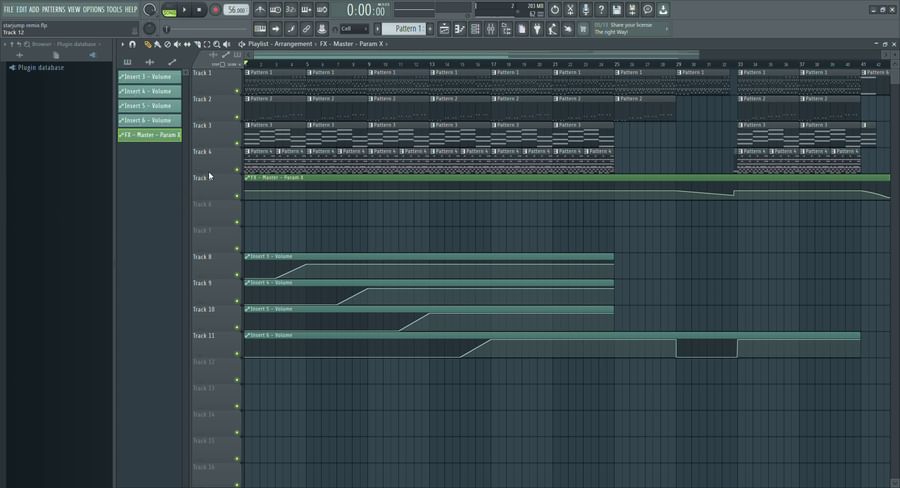Click the Stop button

click(199, 10)
